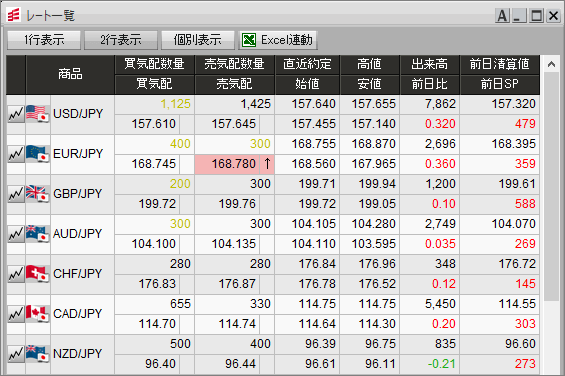The height and width of the screenshot is (376, 565).
Task: Select the CHF/JPY product name
Action: [77, 274]
